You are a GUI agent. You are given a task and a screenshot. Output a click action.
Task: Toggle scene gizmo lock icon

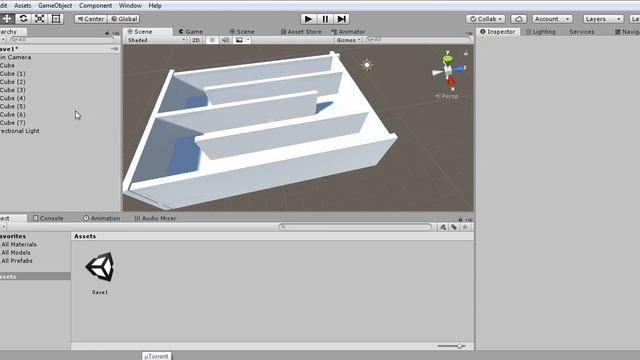(x=466, y=53)
